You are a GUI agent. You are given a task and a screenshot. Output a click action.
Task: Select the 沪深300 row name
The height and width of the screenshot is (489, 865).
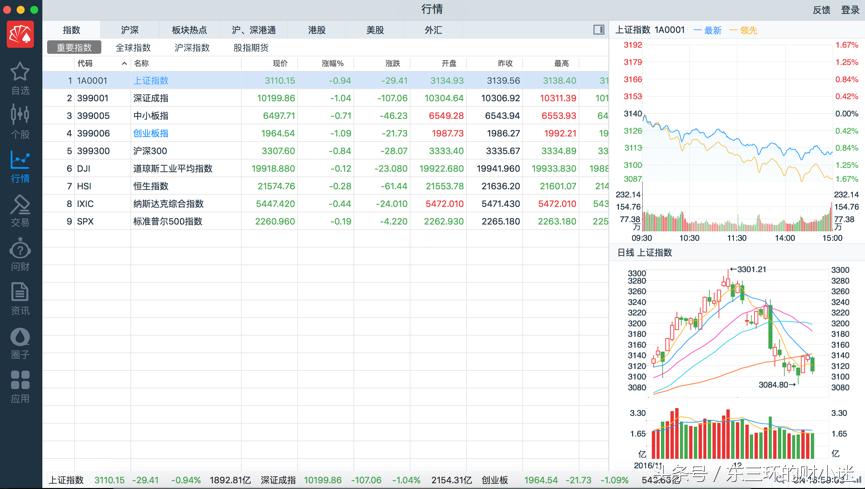[150, 151]
